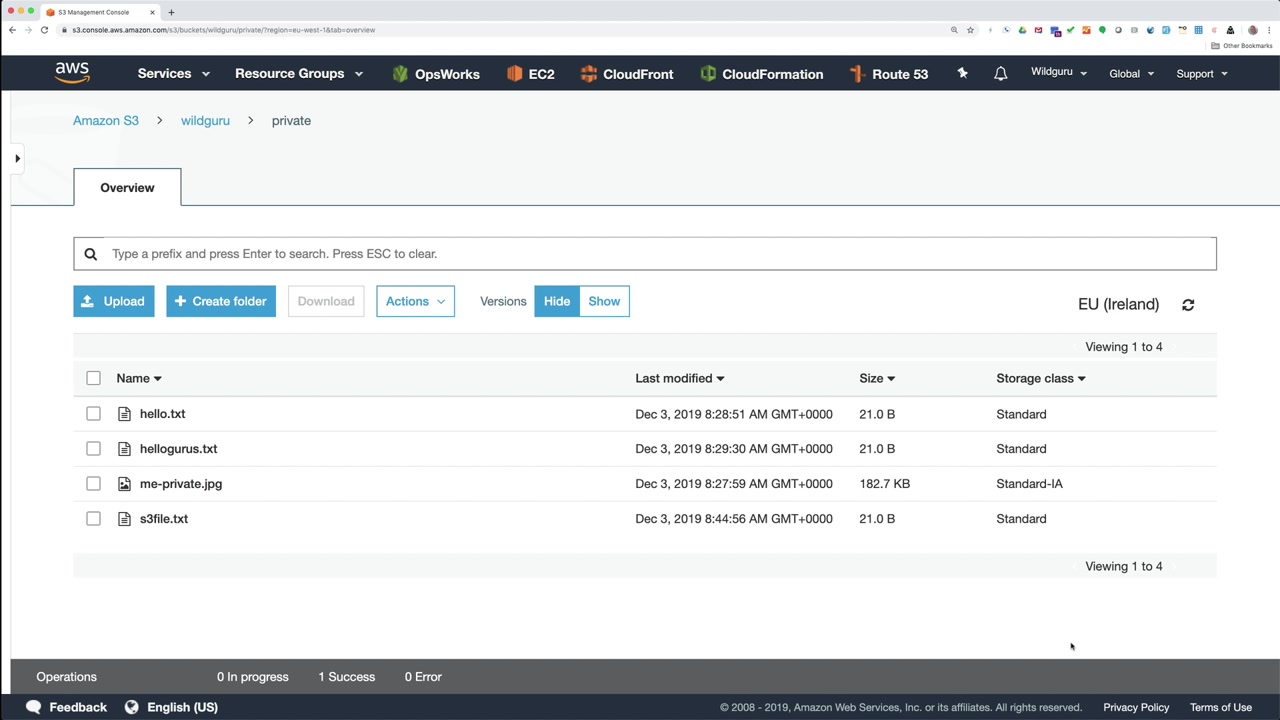Viewport: 1280px width, 720px height.
Task: Tick the hellogurus.txt checkbox
Action: coord(93,449)
